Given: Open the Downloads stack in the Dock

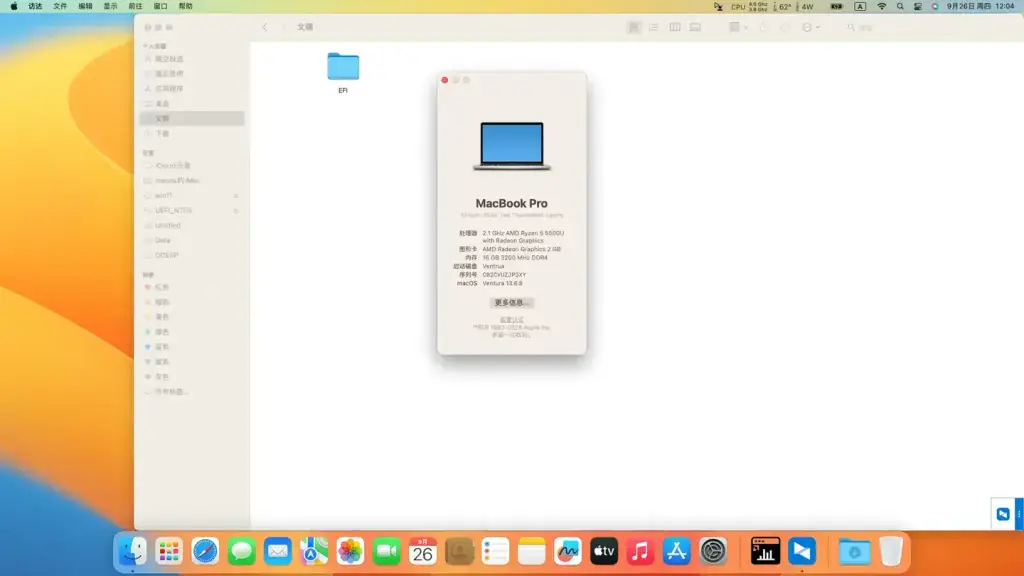Looking at the screenshot, I should point(854,552).
